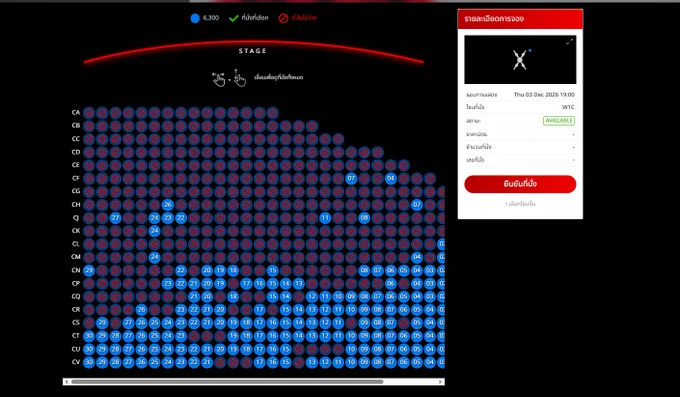Choose seat 22 in row CU
The image size is (680, 397).
pyautogui.click(x=194, y=349)
